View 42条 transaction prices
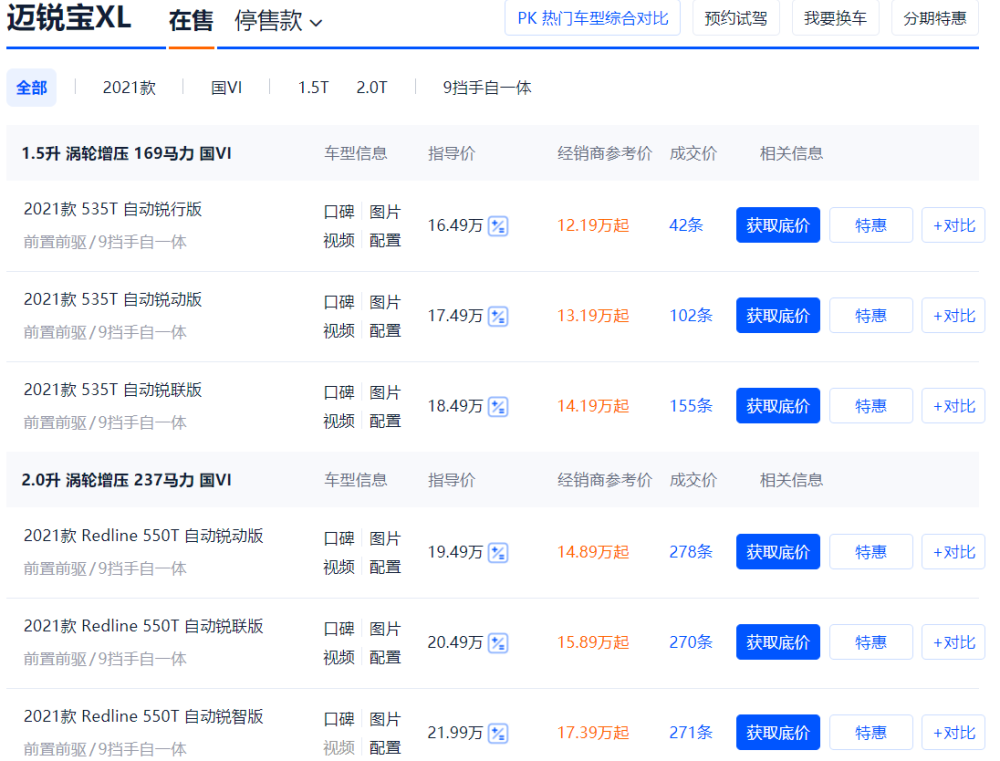The width and height of the screenshot is (1000, 761). pyautogui.click(x=686, y=225)
